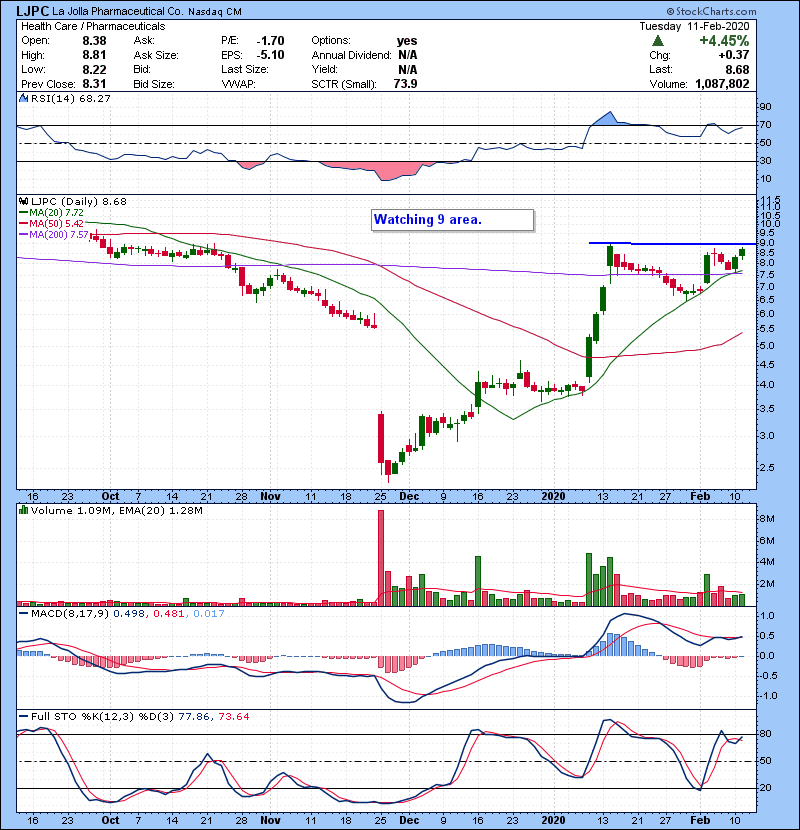Screen dimensions: 800x830
Task: Select the Health Care / Pharmaceuticals sector text
Action: pos(93,26)
